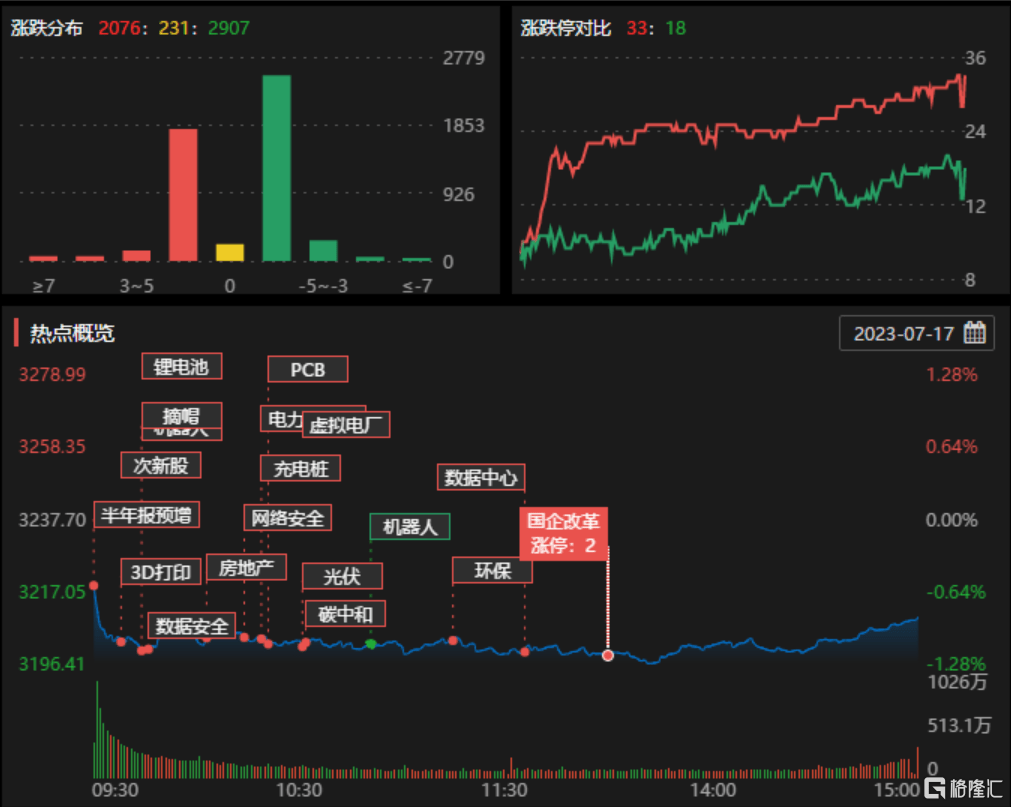Image resolution: width=1011 pixels, height=807 pixels.
Task: Select the 环保 hotspot tag
Action: (x=492, y=570)
